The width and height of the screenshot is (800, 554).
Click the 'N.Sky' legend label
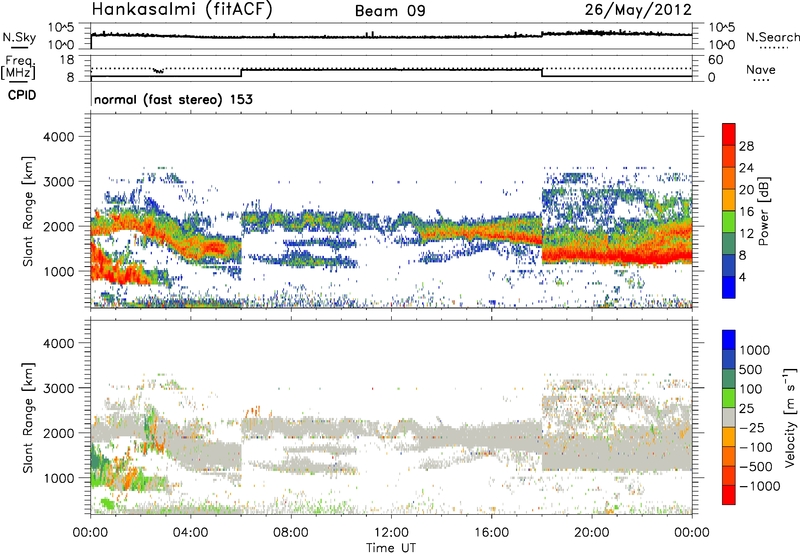19,37
